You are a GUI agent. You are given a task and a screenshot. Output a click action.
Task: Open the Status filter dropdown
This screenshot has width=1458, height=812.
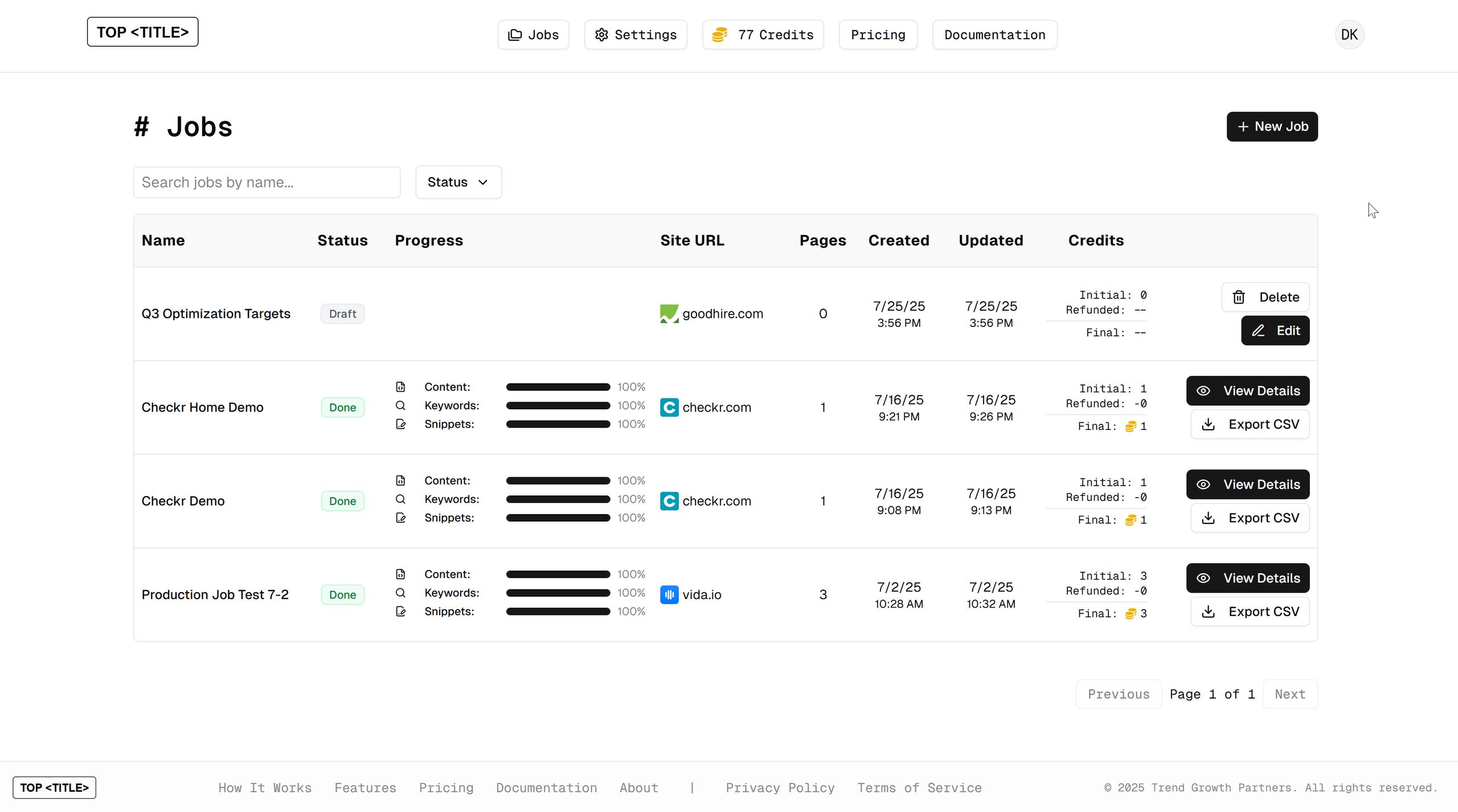click(x=458, y=182)
